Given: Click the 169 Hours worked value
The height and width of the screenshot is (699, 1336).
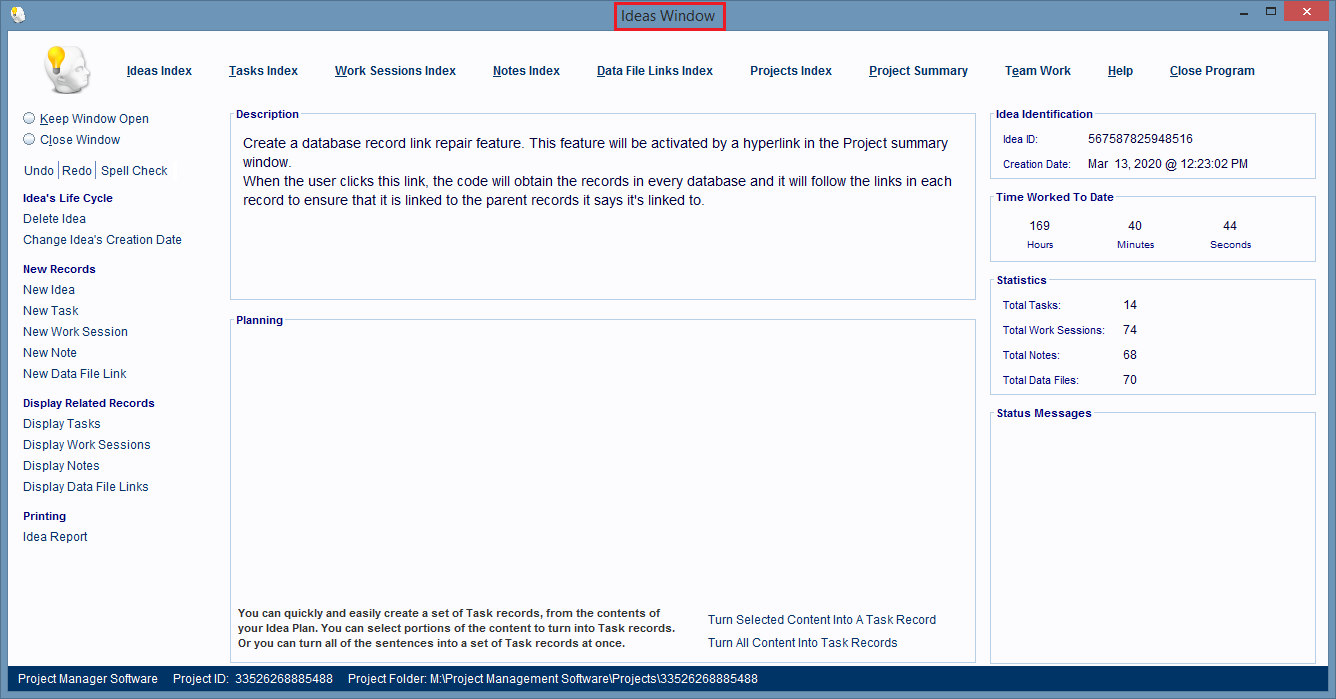Looking at the screenshot, I should 1040,226.
